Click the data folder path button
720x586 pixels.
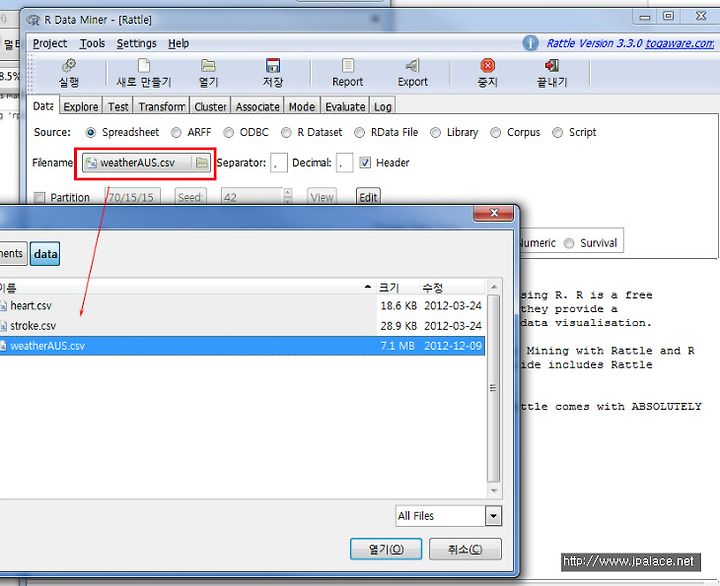[45, 254]
